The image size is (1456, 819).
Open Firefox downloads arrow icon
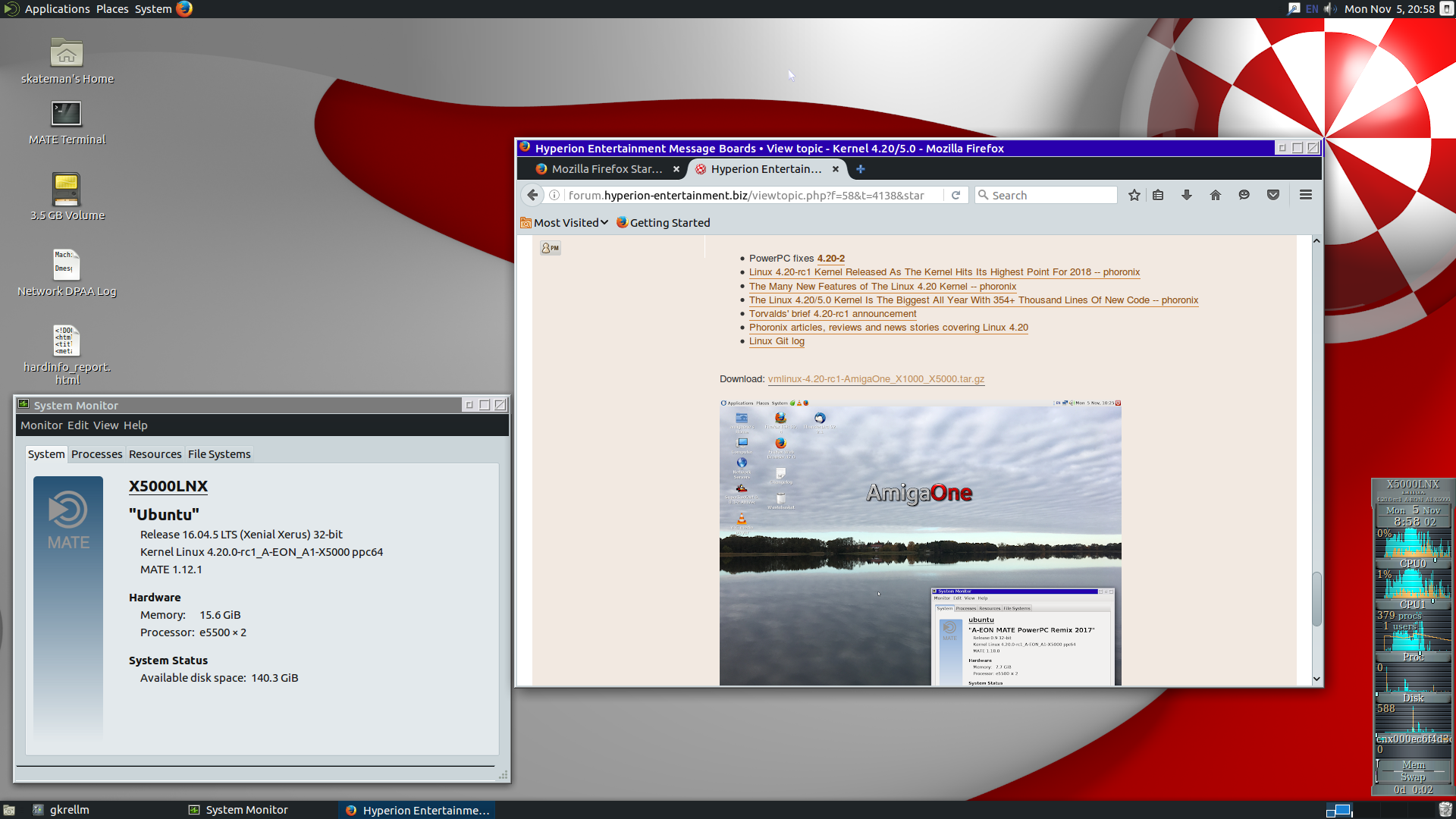(1187, 195)
